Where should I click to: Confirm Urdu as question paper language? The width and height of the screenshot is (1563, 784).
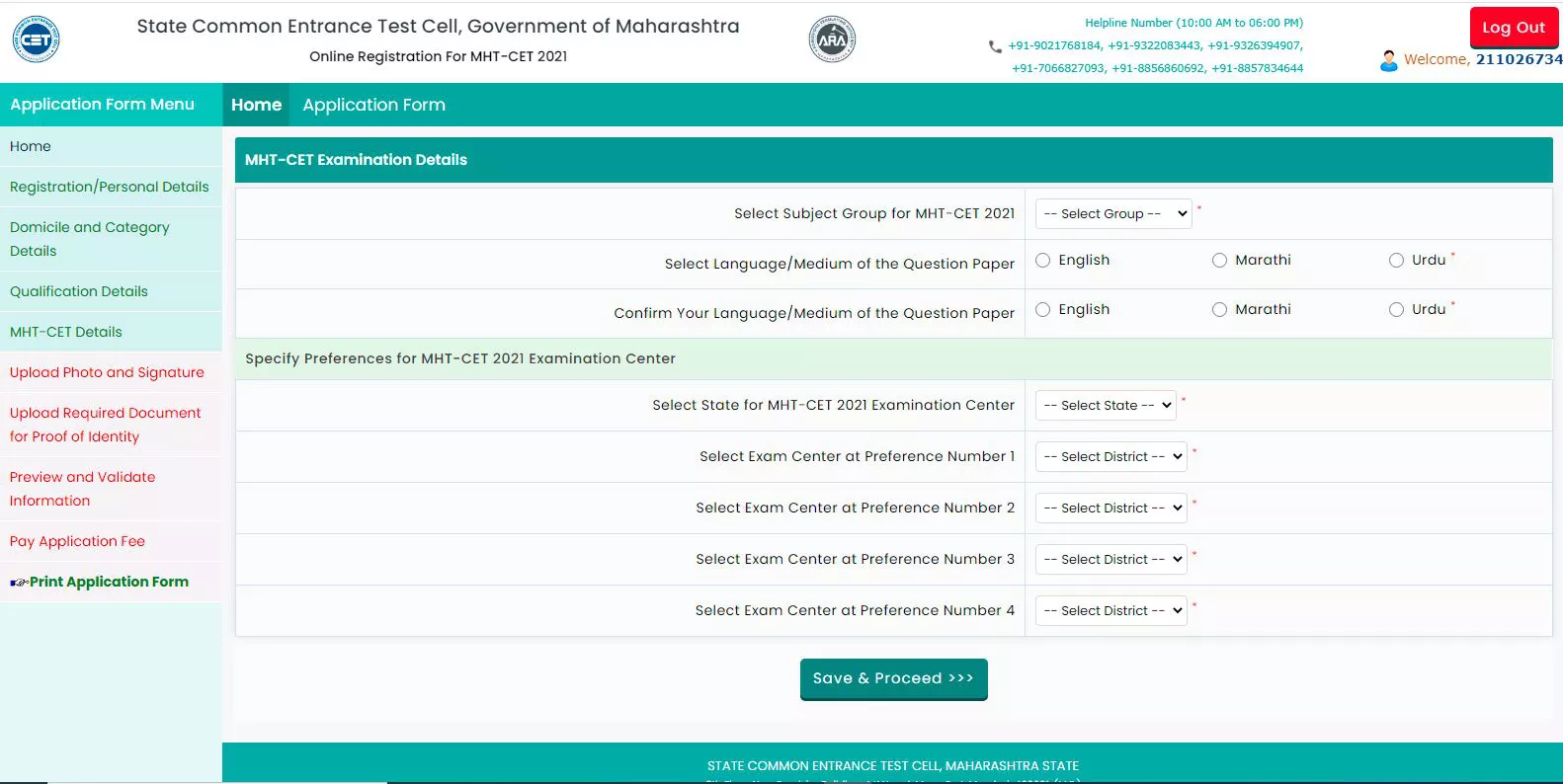tap(1396, 310)
